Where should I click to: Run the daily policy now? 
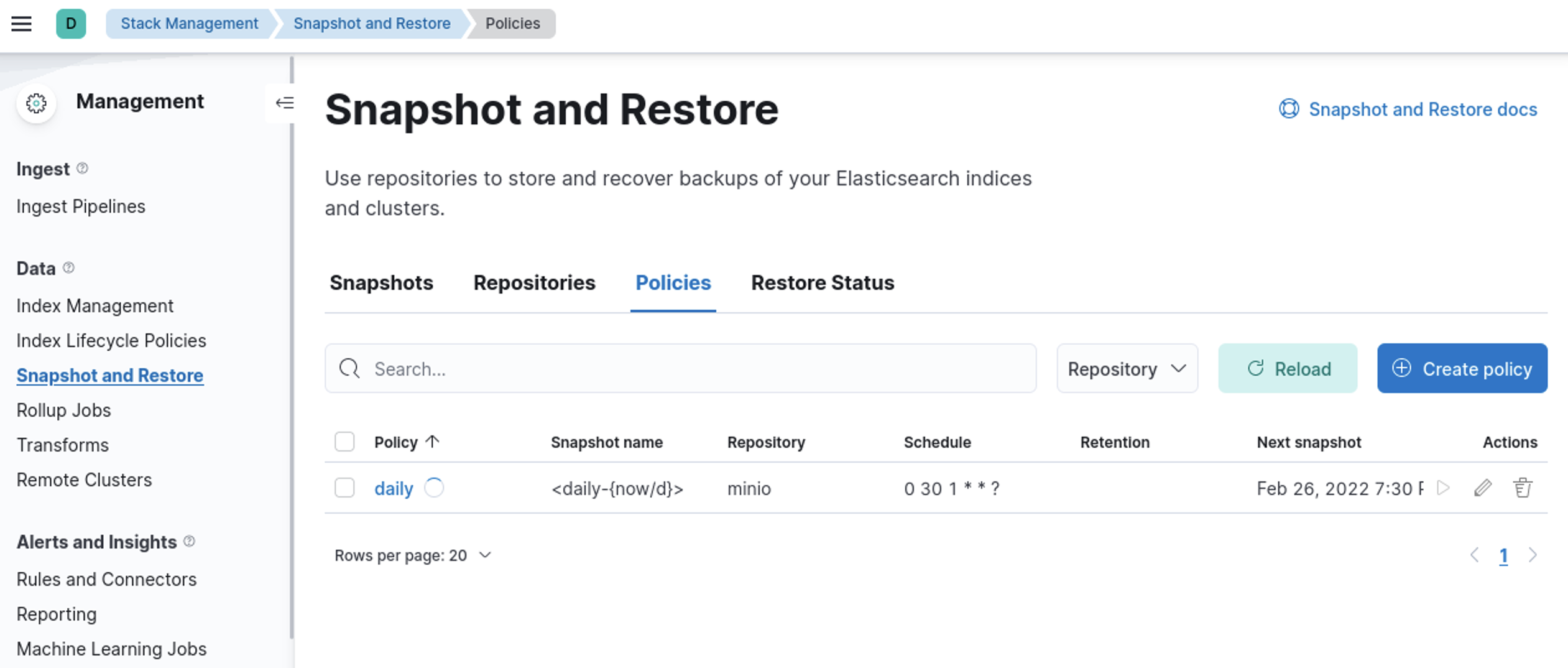(1443, 488)
